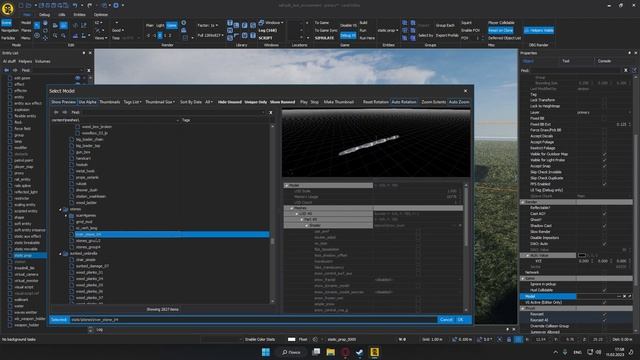Close the Select Model dialog

[465, 91]
